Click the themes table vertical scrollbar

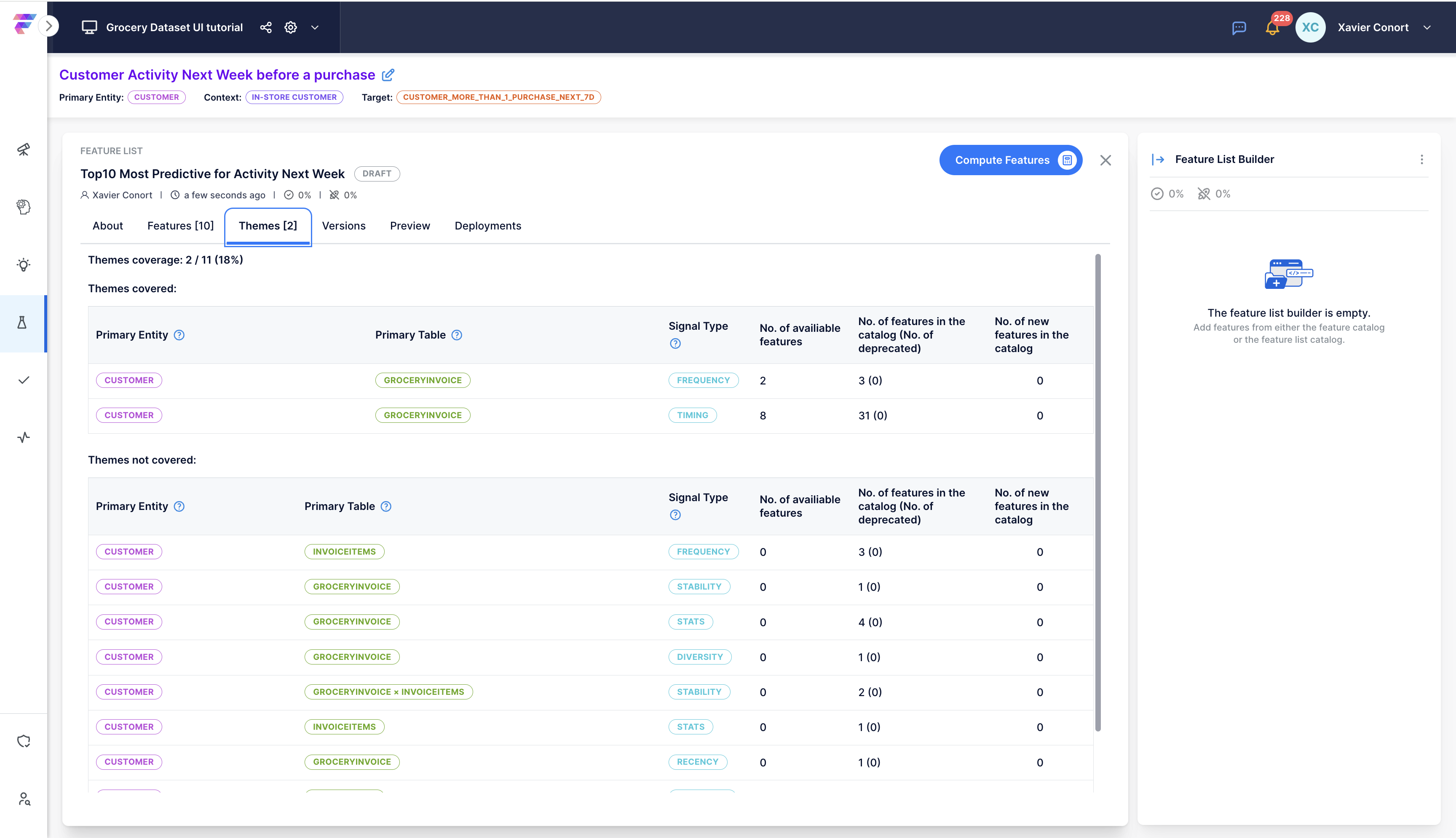point(1097,493)
